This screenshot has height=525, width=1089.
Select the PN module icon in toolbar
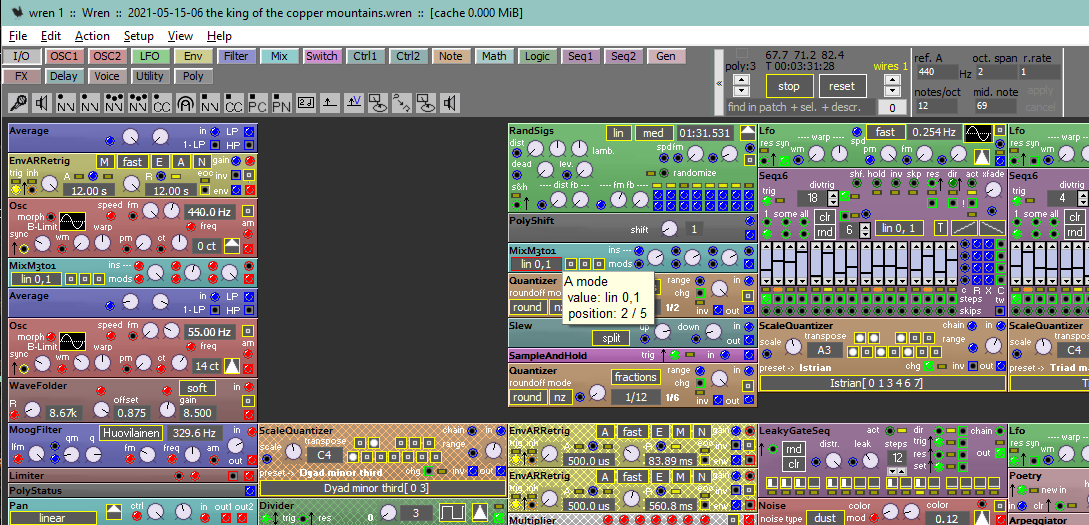coord(282,102)
